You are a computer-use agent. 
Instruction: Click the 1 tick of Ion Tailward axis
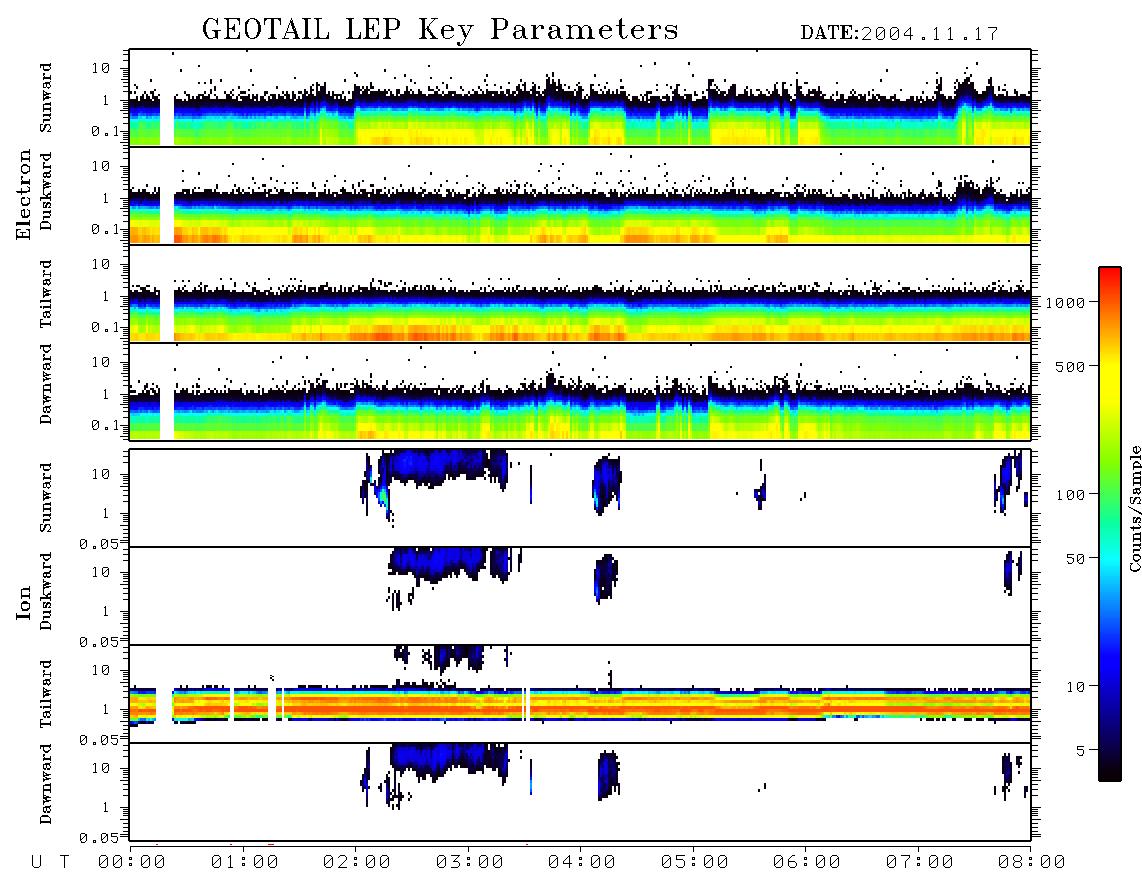pyautogui.click(x=106, y=710)
